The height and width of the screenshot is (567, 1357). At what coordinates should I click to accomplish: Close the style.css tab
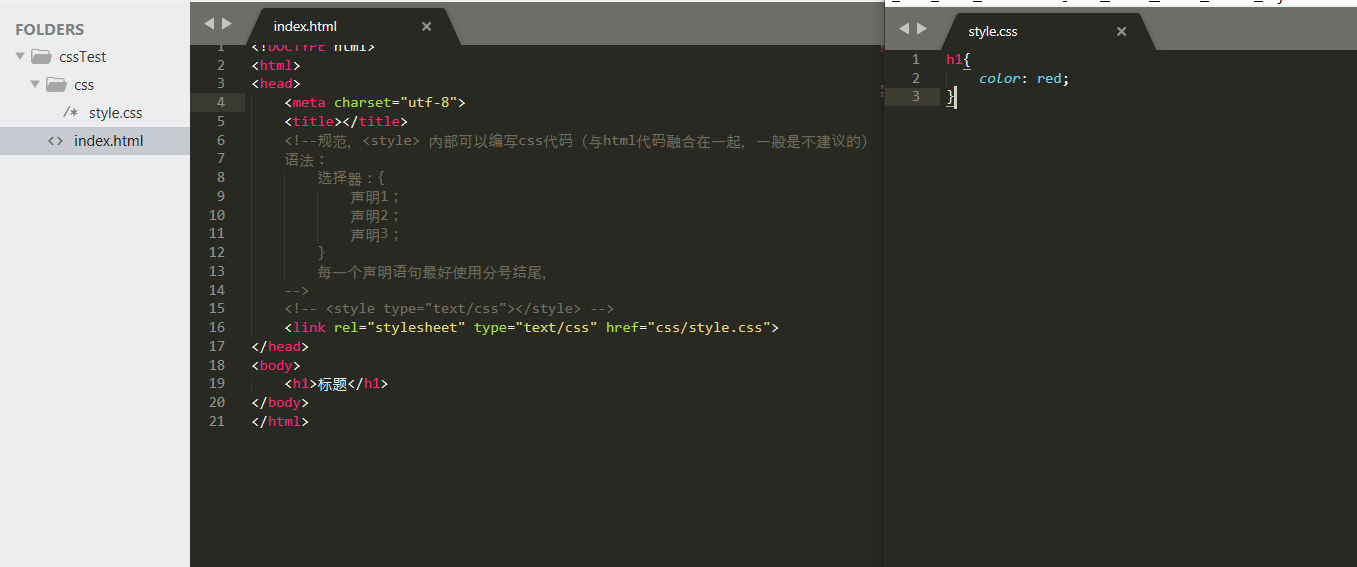click(1121, 32)
